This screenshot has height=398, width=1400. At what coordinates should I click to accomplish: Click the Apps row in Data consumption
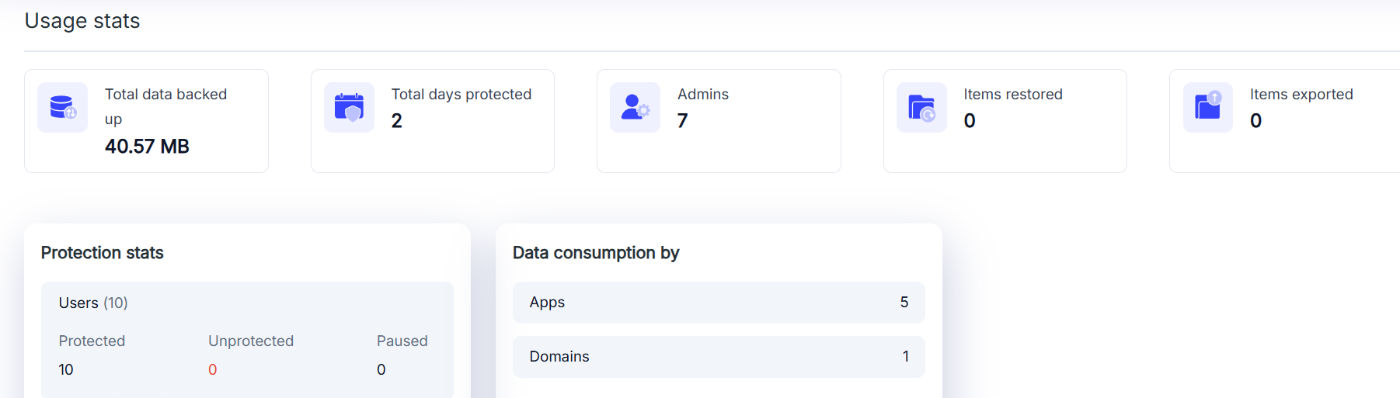(719, 302)
